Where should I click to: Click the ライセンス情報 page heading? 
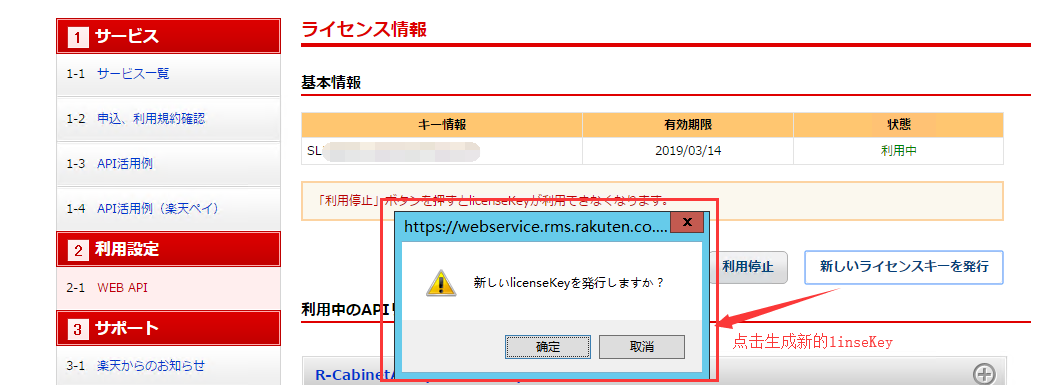(364, 29)
